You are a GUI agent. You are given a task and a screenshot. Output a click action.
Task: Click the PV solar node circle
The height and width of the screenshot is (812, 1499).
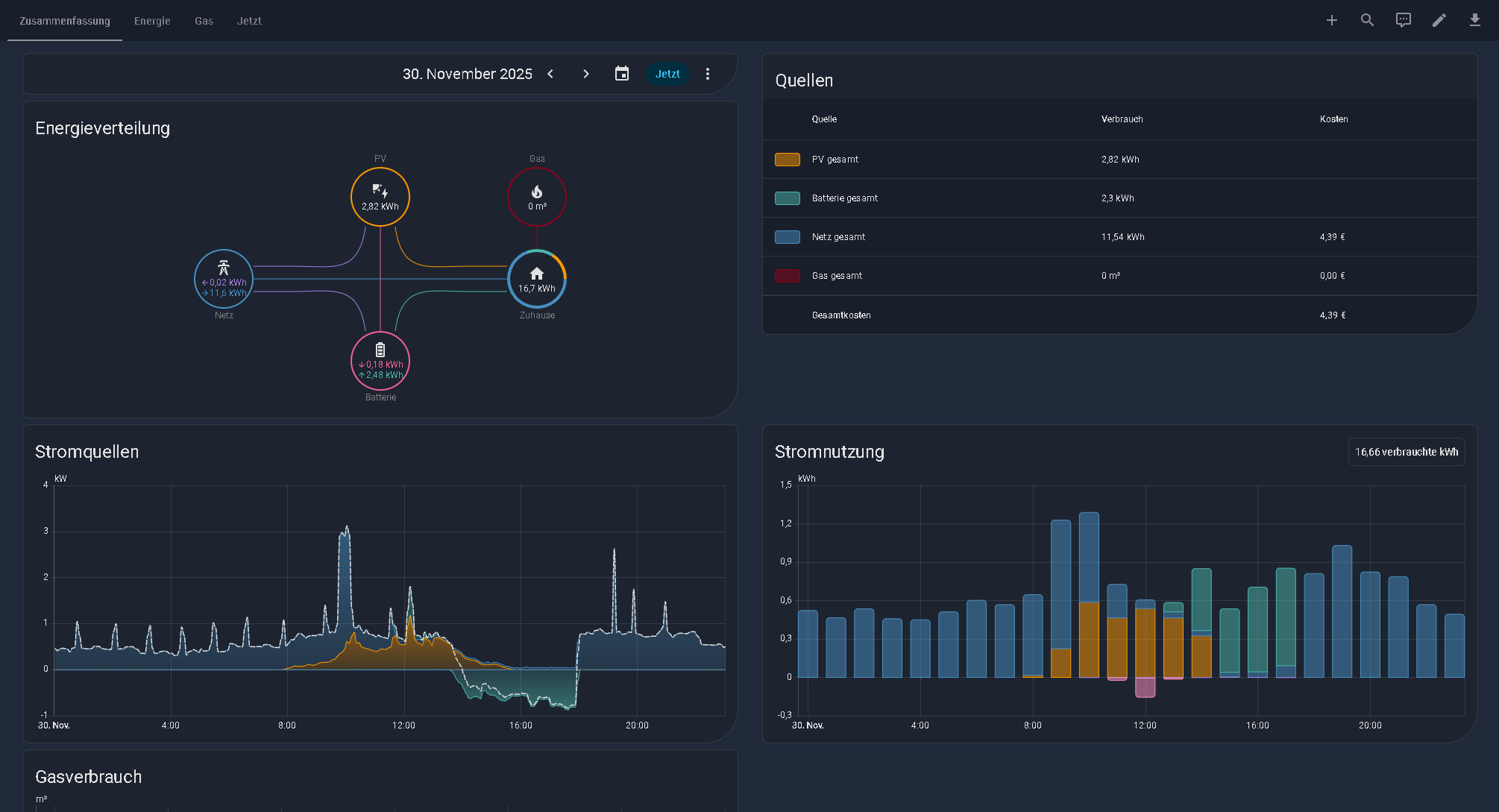pyautogui.click(x=380, y=197)
